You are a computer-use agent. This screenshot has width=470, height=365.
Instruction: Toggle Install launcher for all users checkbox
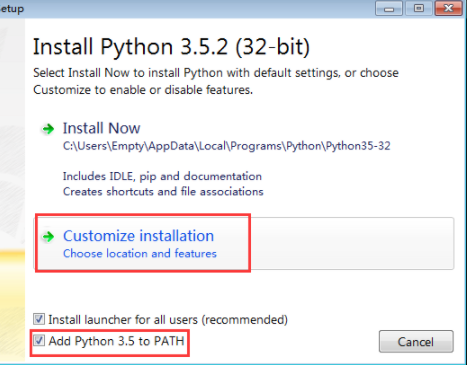pos(39,319)
